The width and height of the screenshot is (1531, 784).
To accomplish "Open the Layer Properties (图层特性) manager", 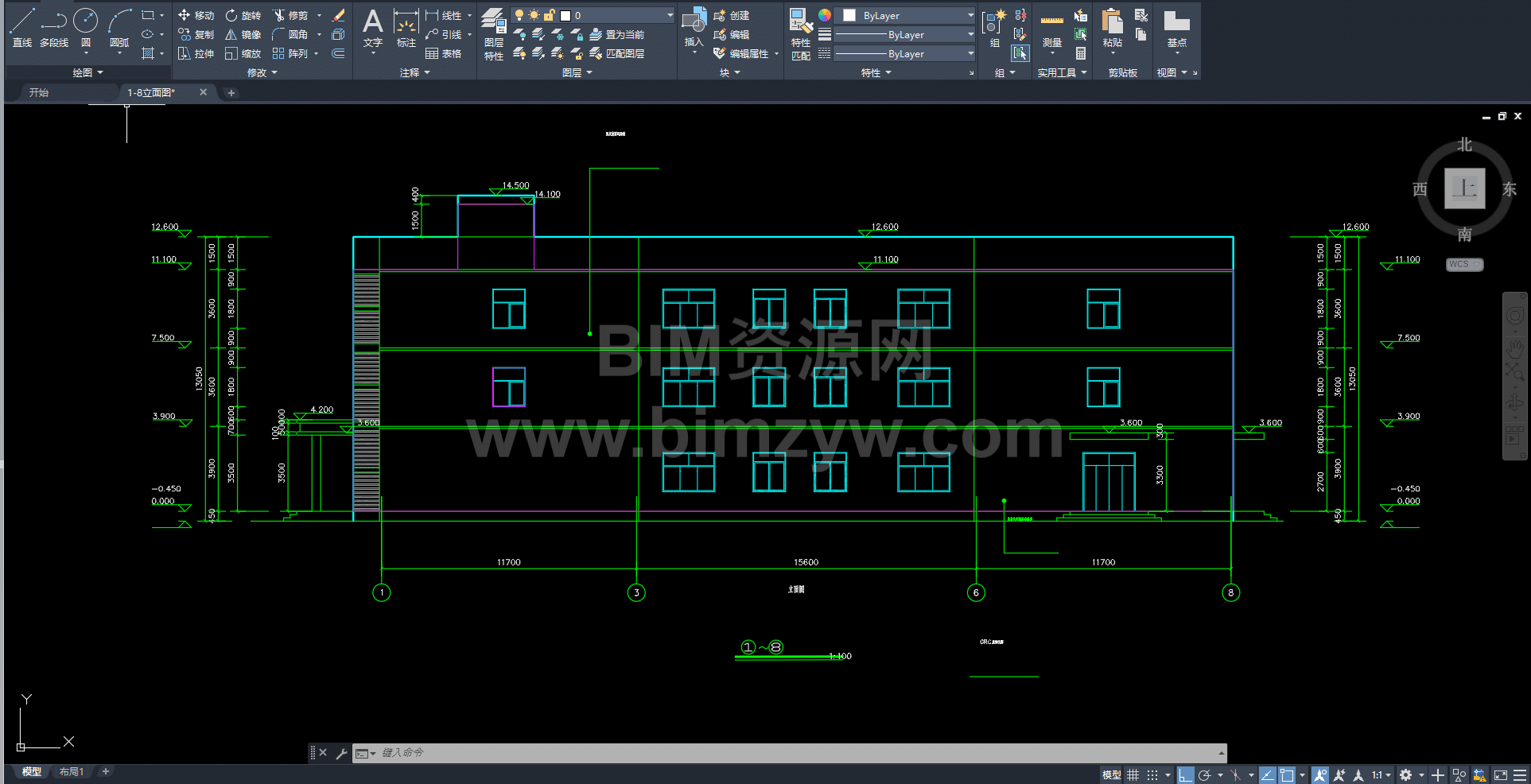I will [x=494, y=34].
